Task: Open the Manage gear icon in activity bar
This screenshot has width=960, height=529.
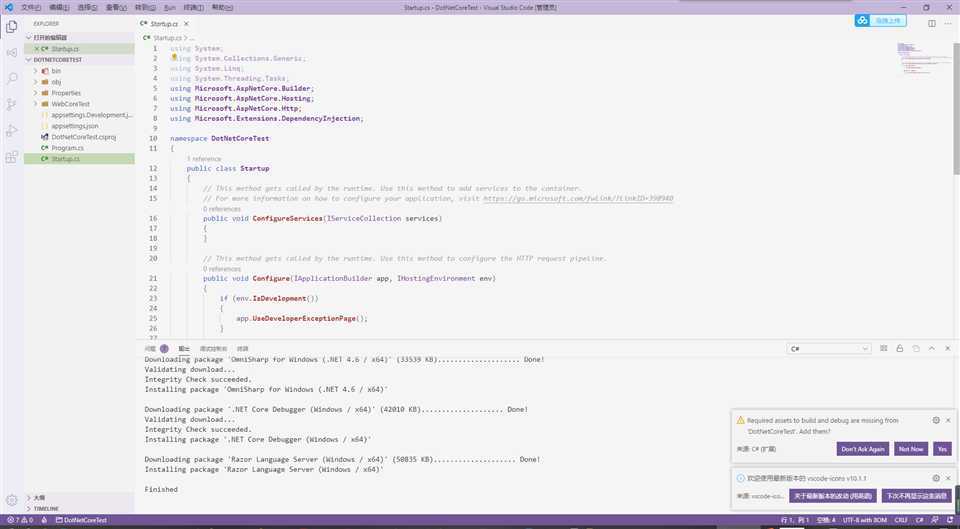Action: (x=12, y=500)
